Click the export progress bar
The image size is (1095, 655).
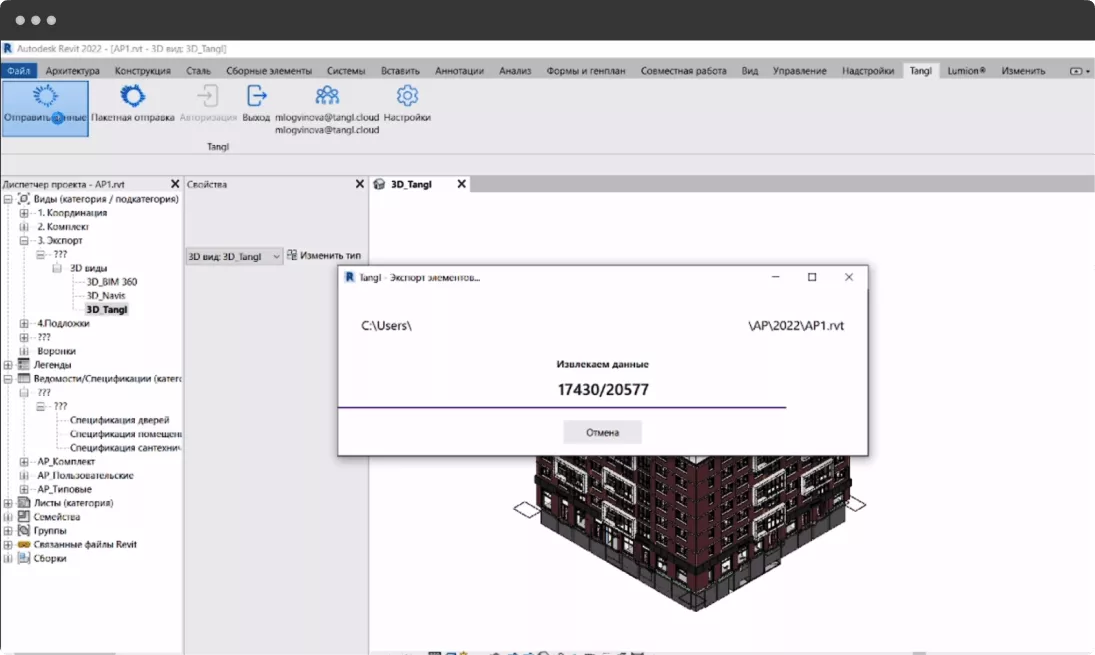click(562, 407)
